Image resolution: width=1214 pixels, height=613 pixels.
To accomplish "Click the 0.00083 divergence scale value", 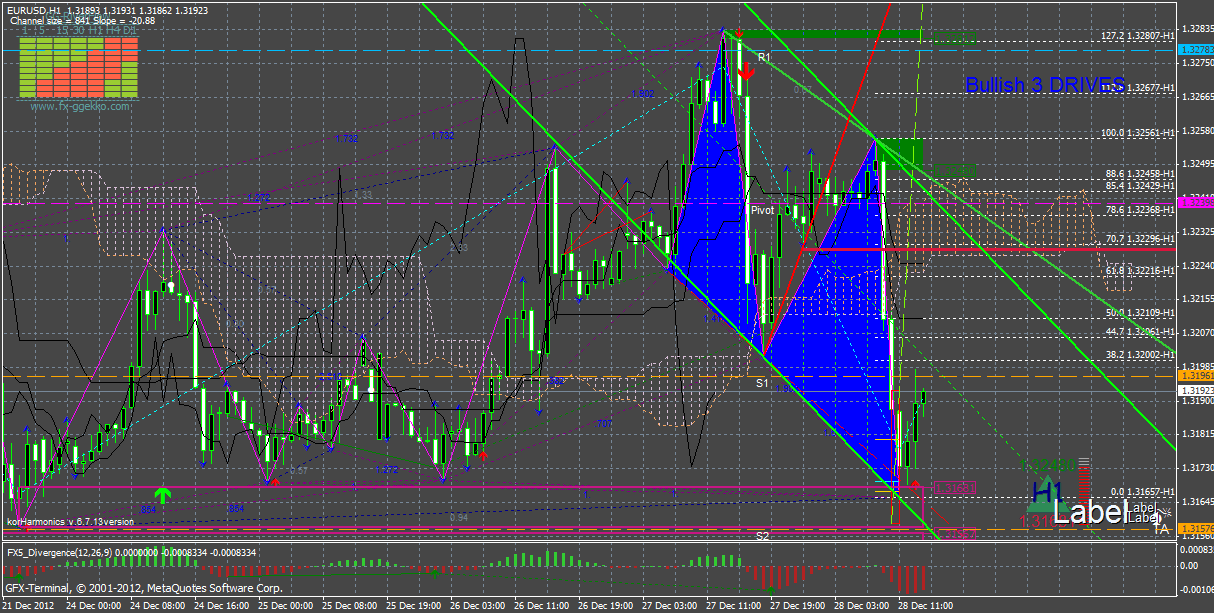I will click(x=1196, y=549).
